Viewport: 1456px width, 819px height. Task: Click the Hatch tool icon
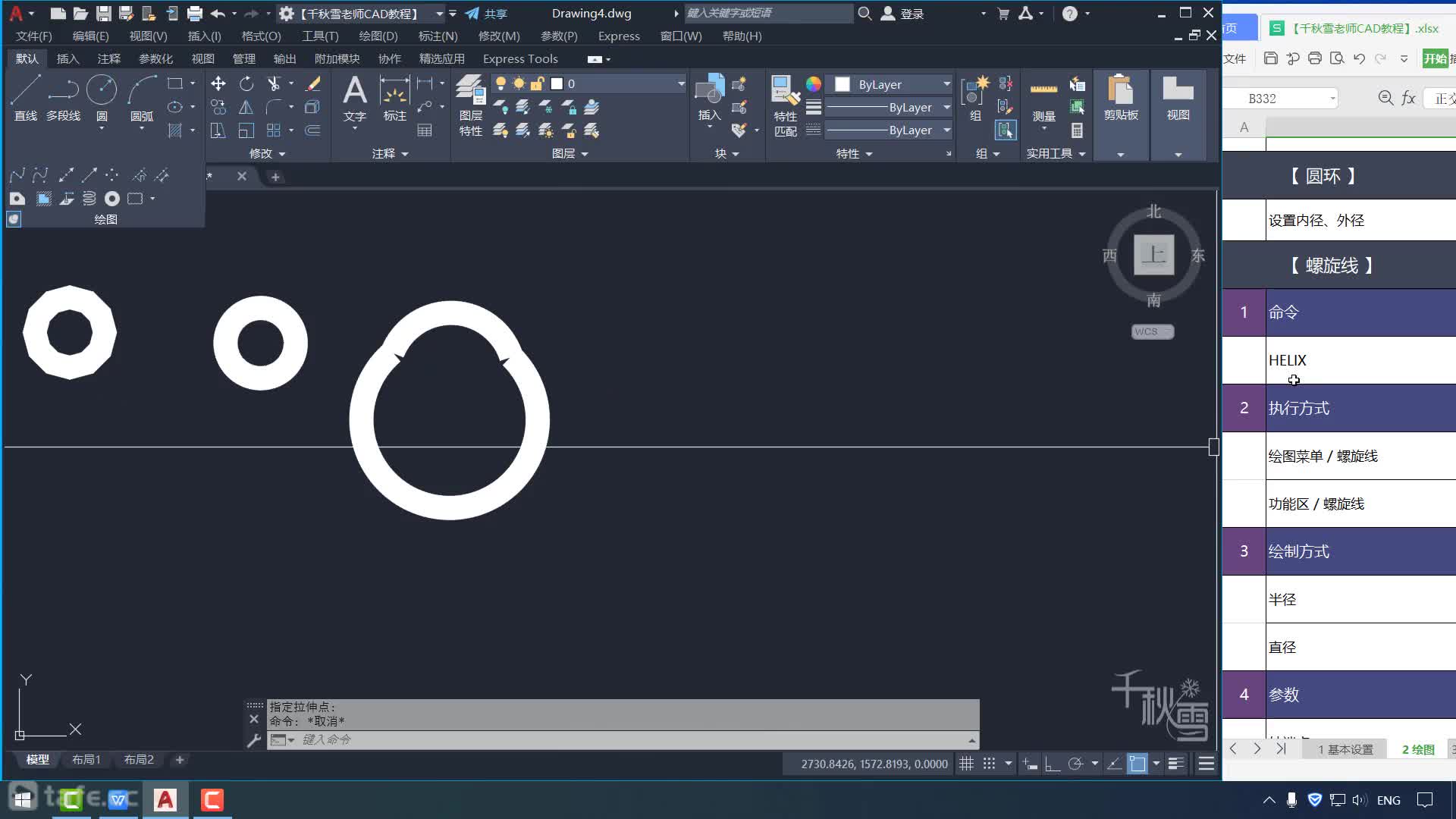coord(175,130)
